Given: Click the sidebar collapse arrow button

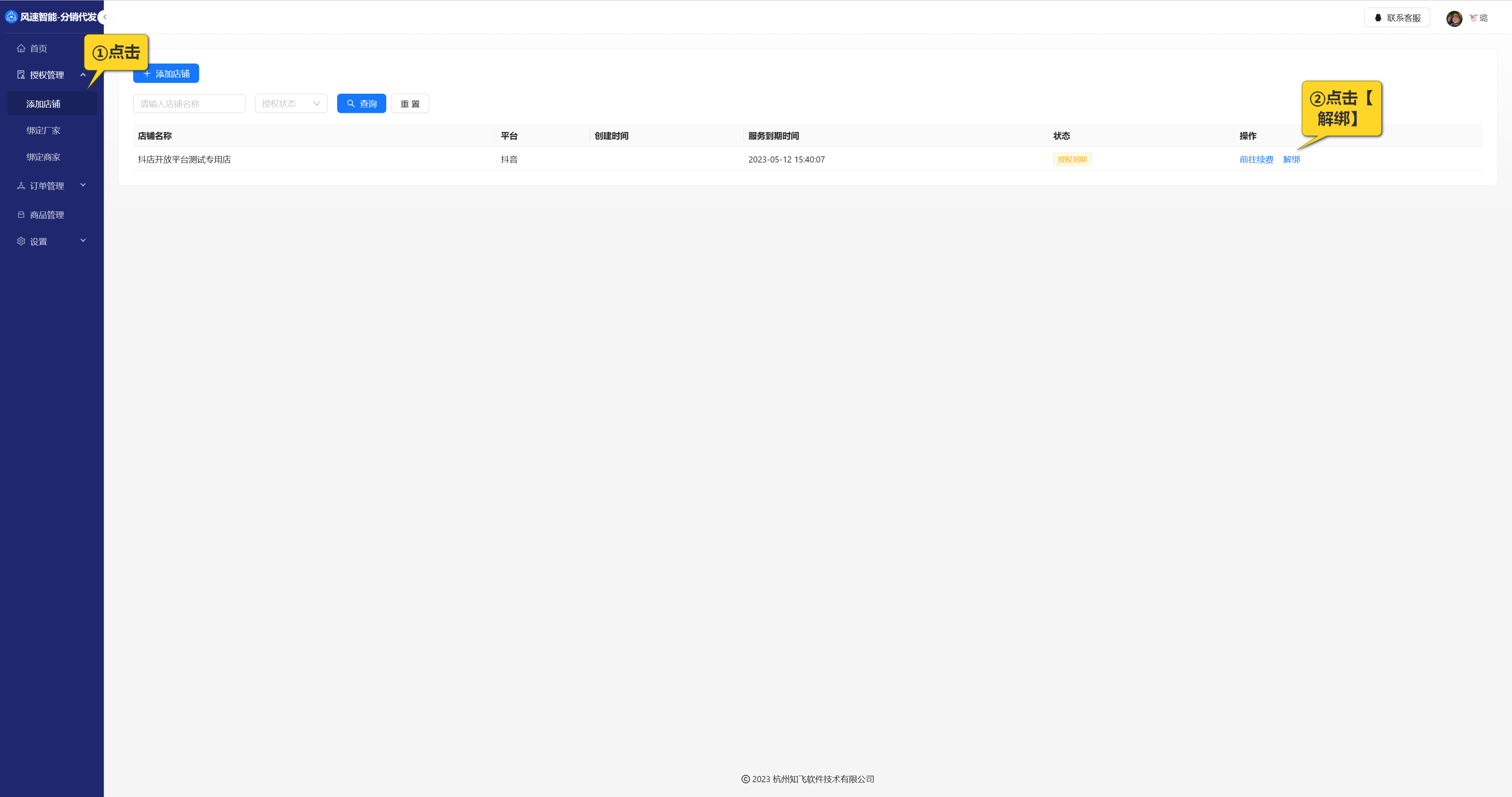Looking at the screenshot, I should pos(105,17).
